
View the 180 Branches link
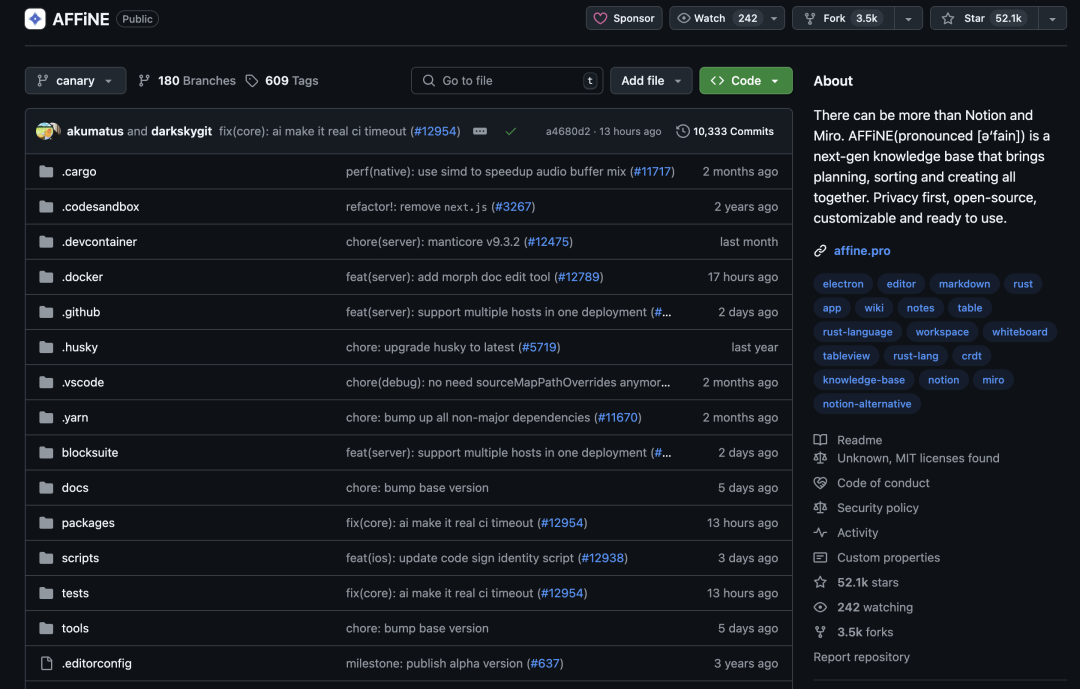(187, 81)
